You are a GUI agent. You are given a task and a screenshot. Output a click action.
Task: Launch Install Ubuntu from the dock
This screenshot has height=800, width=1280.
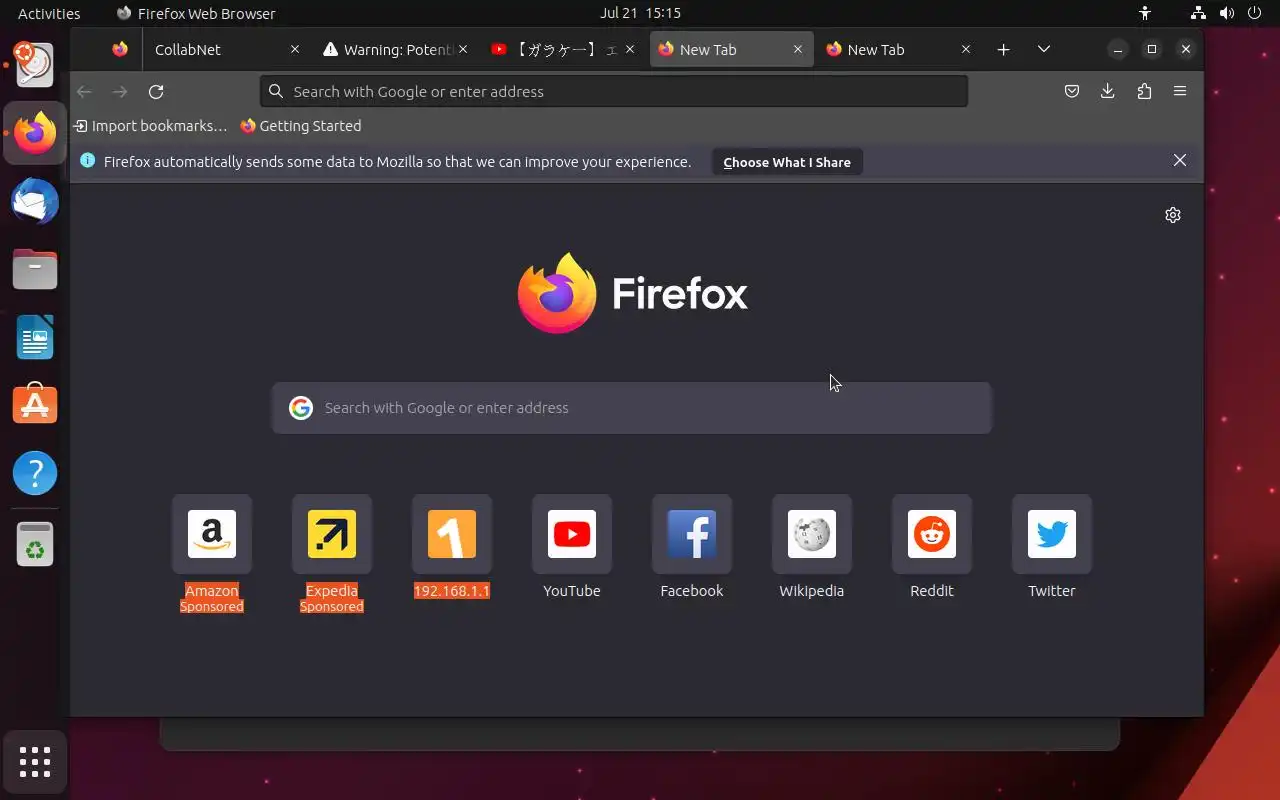click(35, 65)
